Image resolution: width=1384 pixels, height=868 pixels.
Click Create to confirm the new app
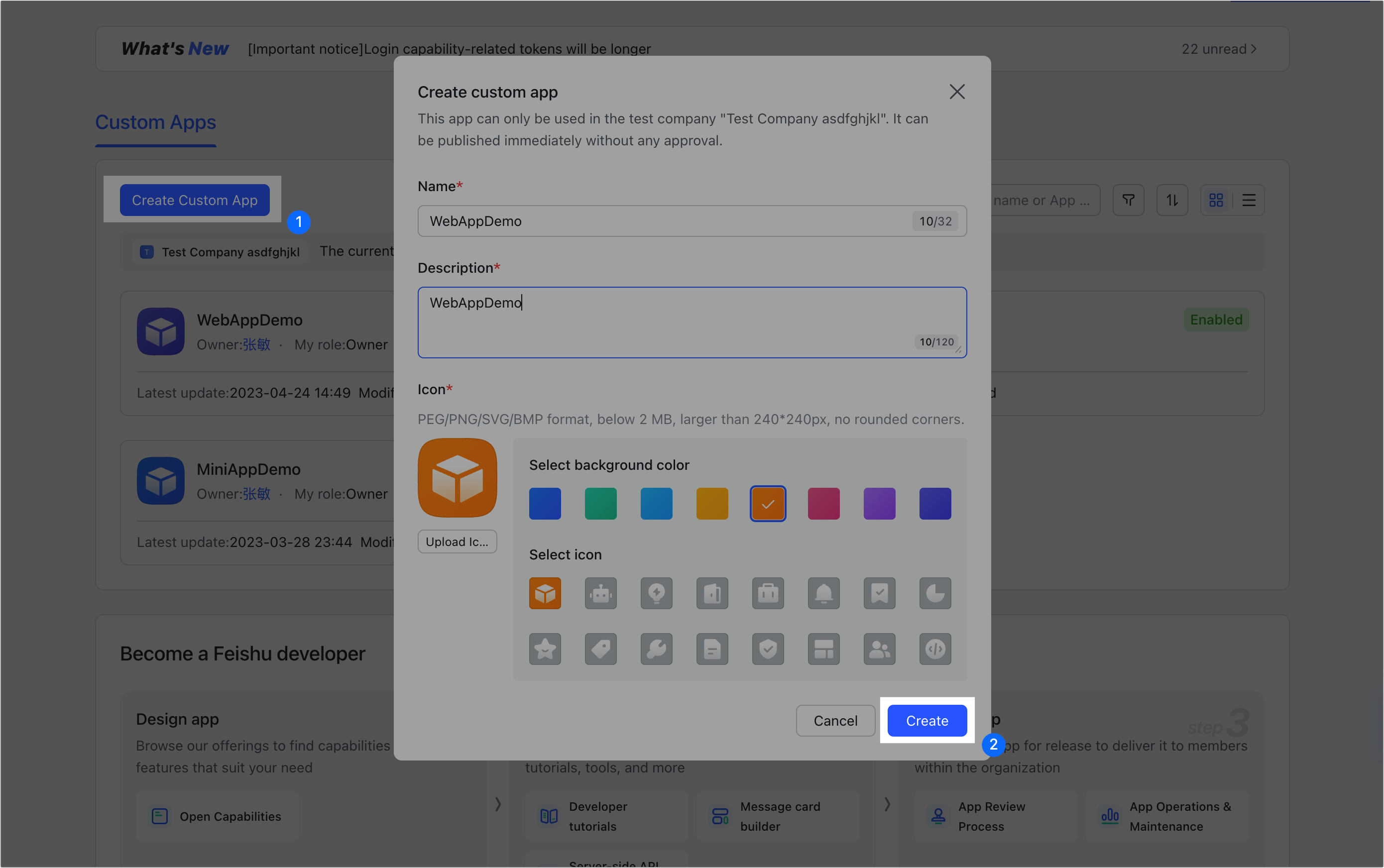point(927,721)
